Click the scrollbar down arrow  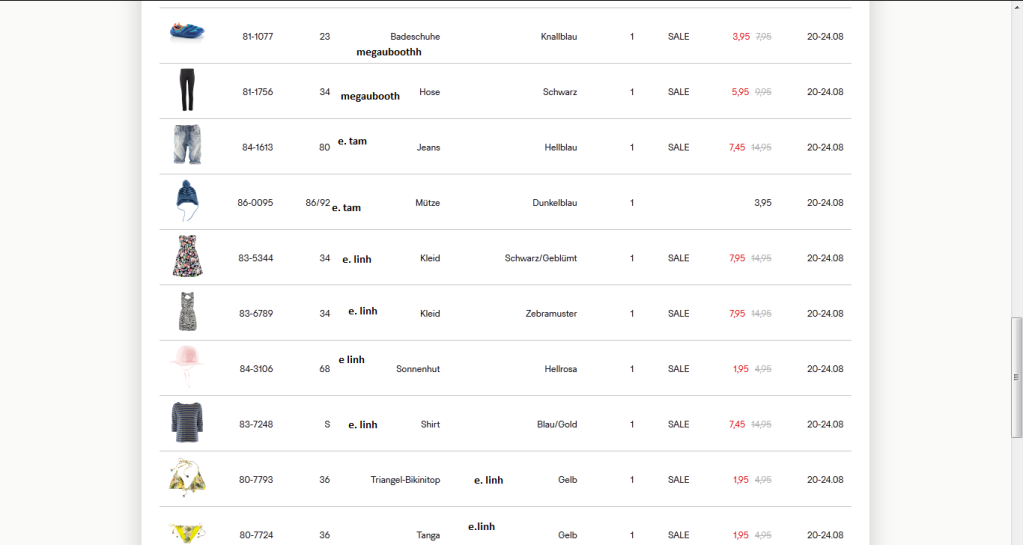pos(1016,538)
